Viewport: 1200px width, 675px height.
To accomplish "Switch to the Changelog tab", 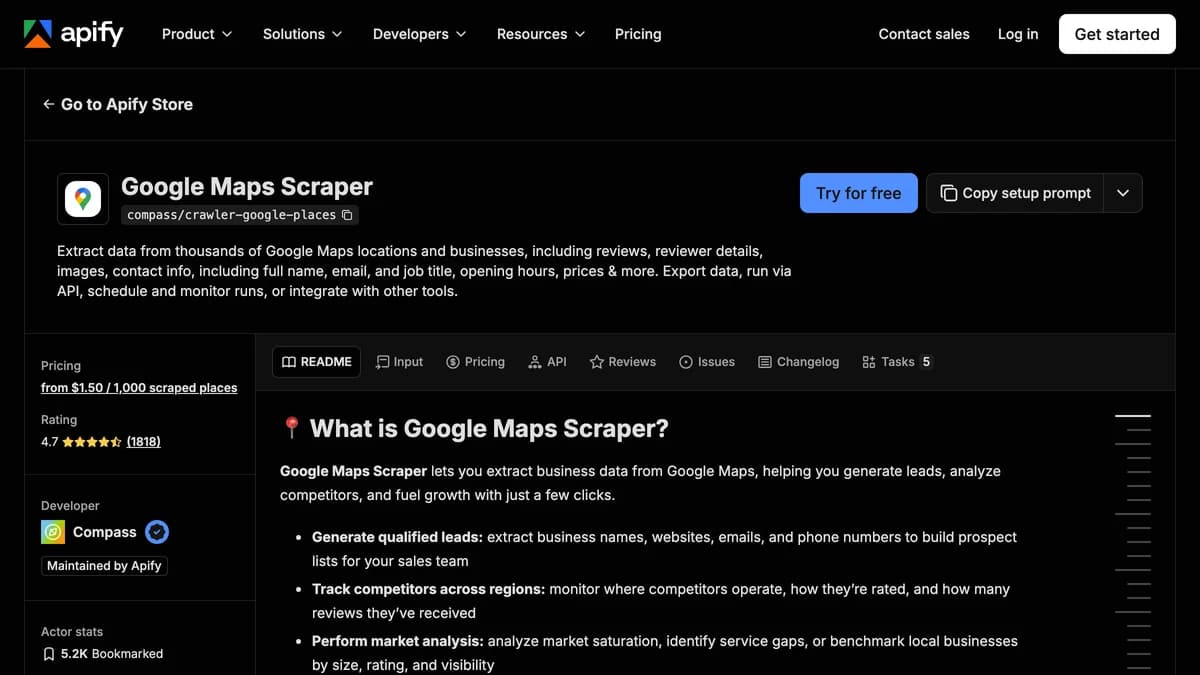I will (799, 362).
